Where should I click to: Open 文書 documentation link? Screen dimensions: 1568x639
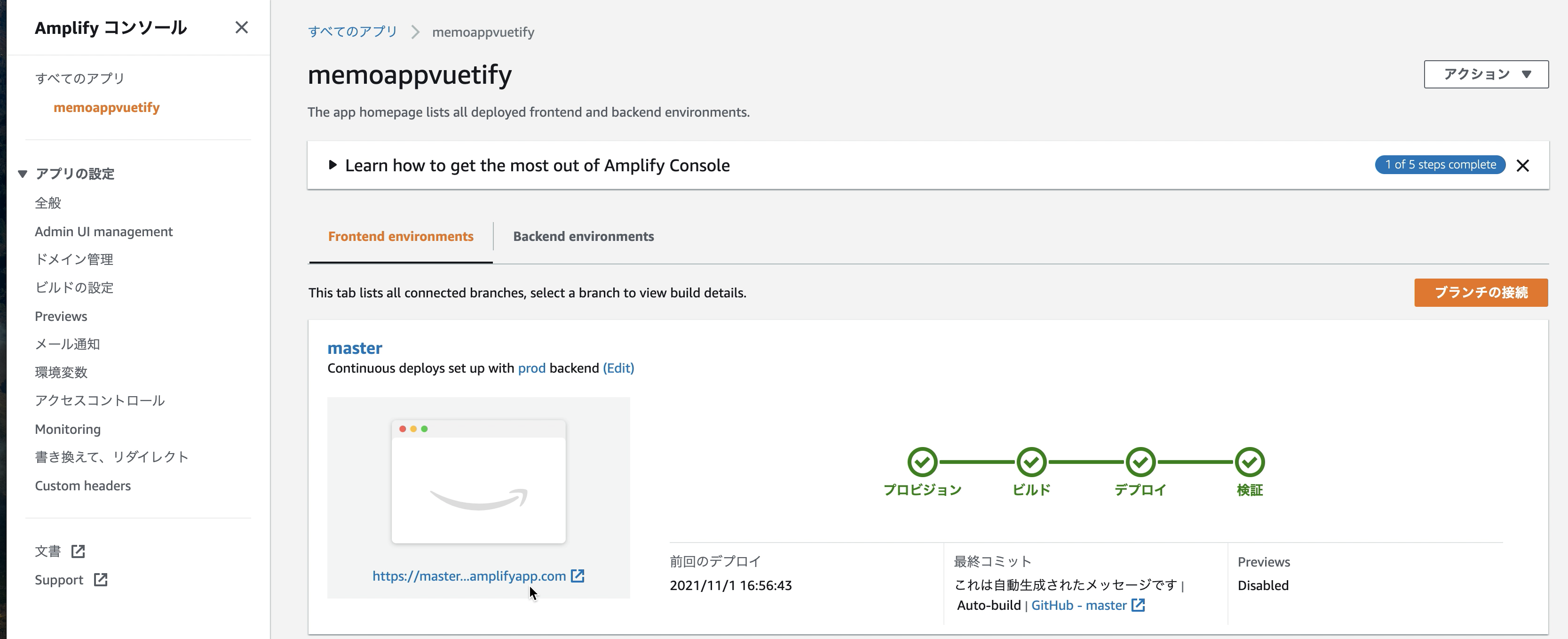[x=48, y=551]
